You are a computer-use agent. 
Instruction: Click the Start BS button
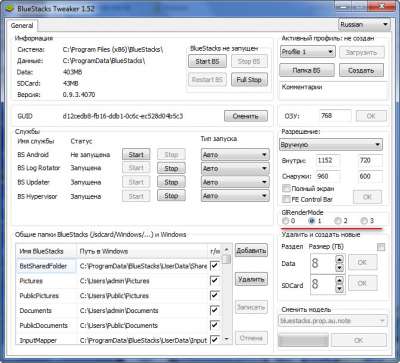coord(207,61)
